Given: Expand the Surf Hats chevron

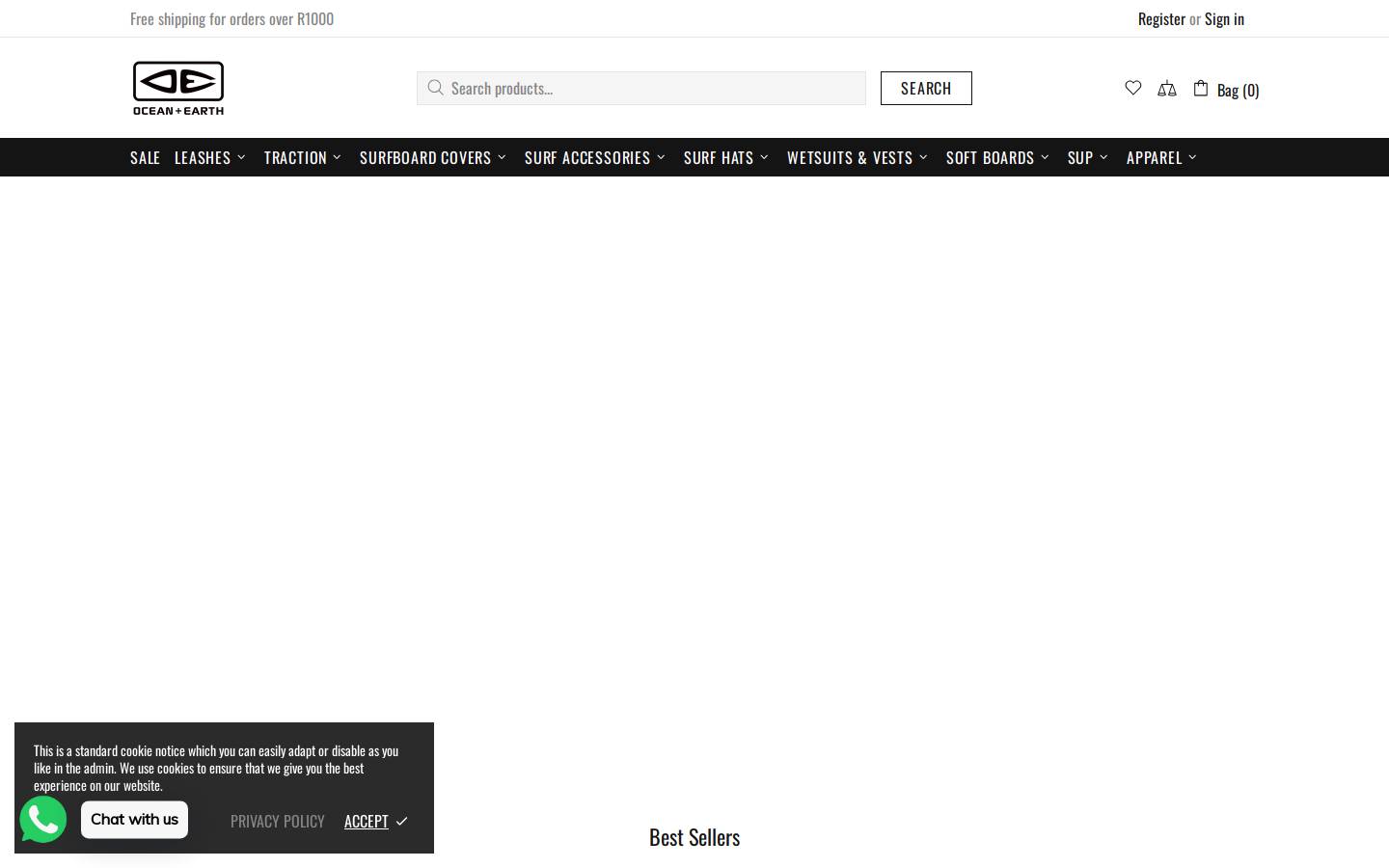Looking at the screenshot, I should [764, 157].
